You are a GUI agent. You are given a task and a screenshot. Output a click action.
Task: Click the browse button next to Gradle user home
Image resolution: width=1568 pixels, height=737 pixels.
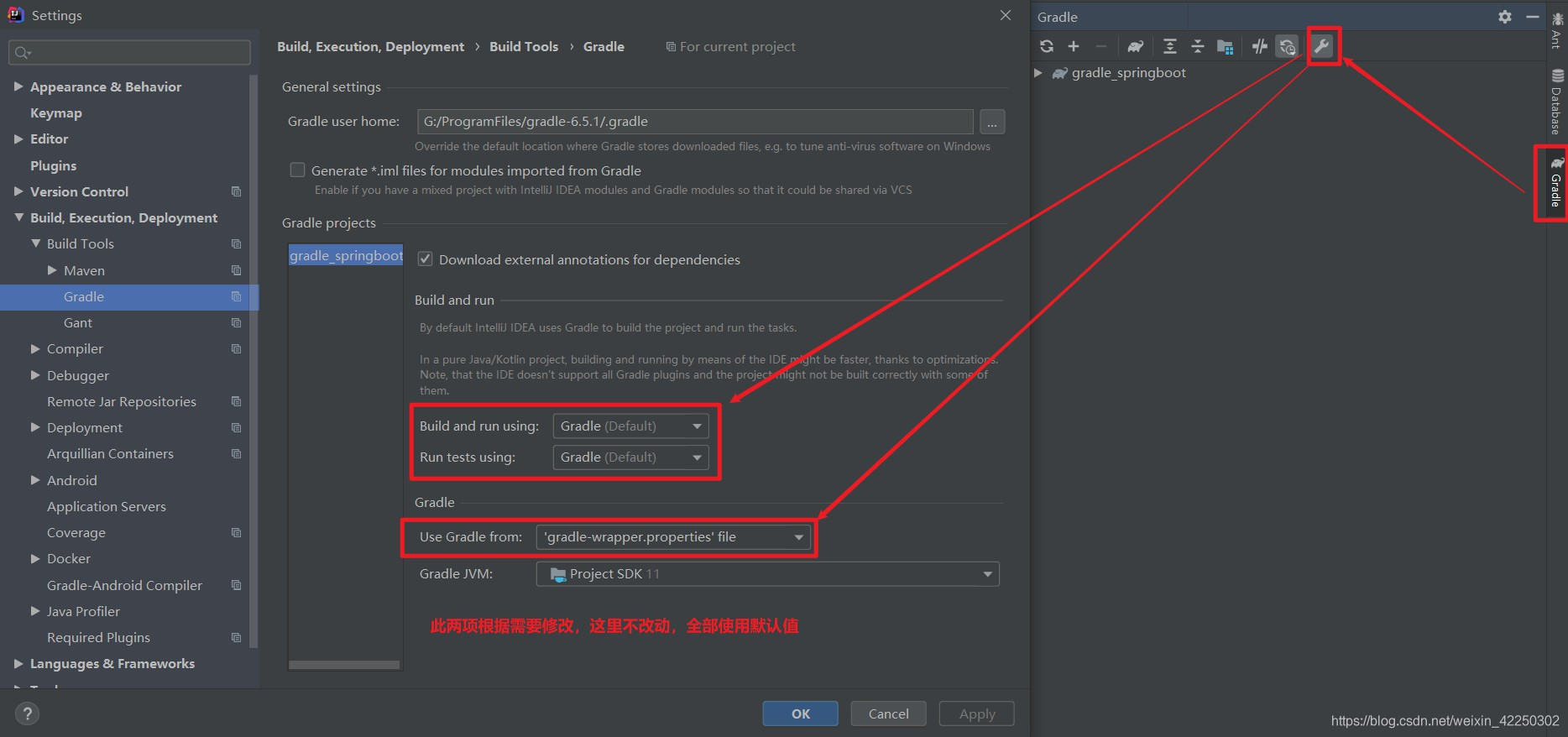[x=992, y=122]
